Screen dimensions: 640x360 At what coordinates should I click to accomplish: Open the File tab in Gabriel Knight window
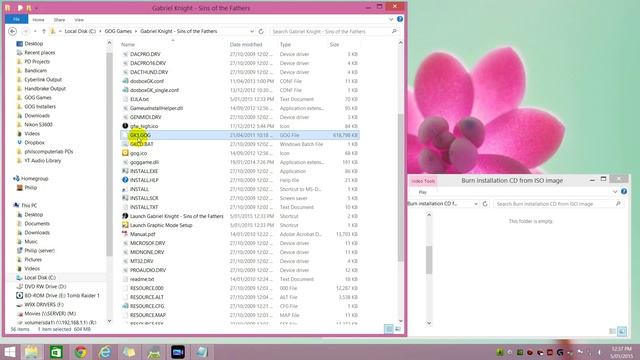[x=16, y=19]
